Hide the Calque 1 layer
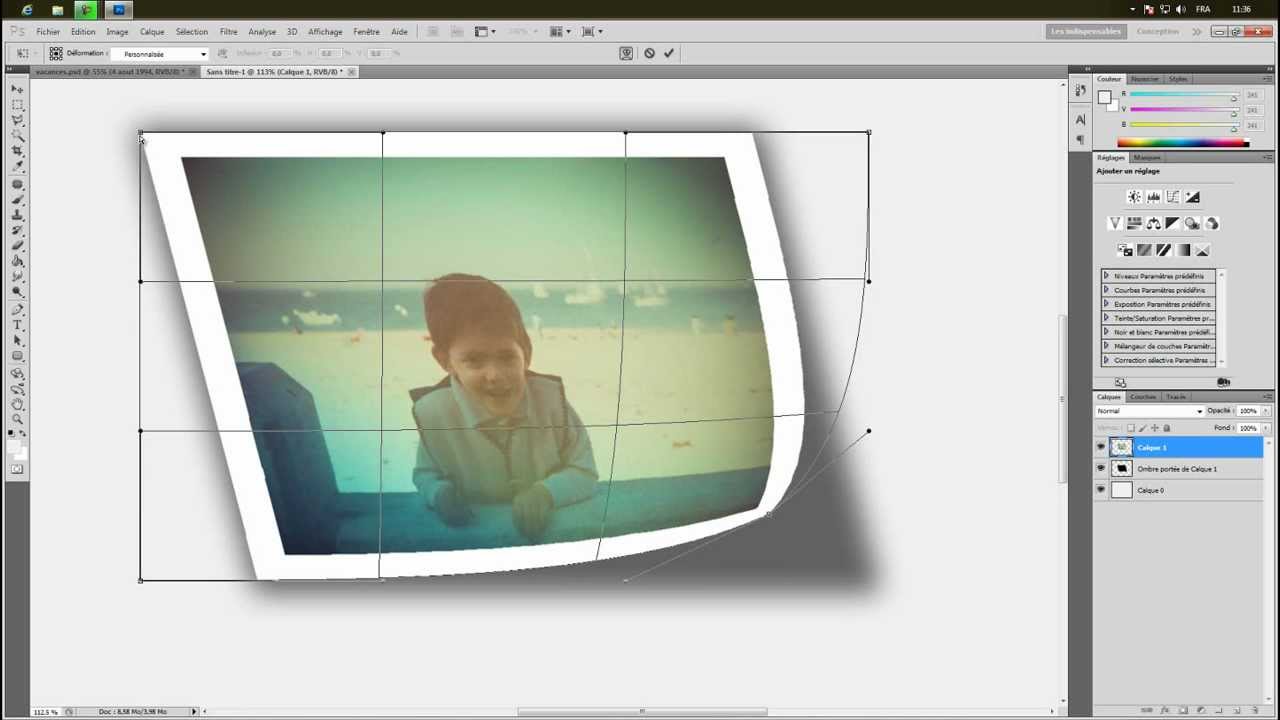Image resolution: width=1280 pixels, height=720 pixels. [x=1101, y=447]
